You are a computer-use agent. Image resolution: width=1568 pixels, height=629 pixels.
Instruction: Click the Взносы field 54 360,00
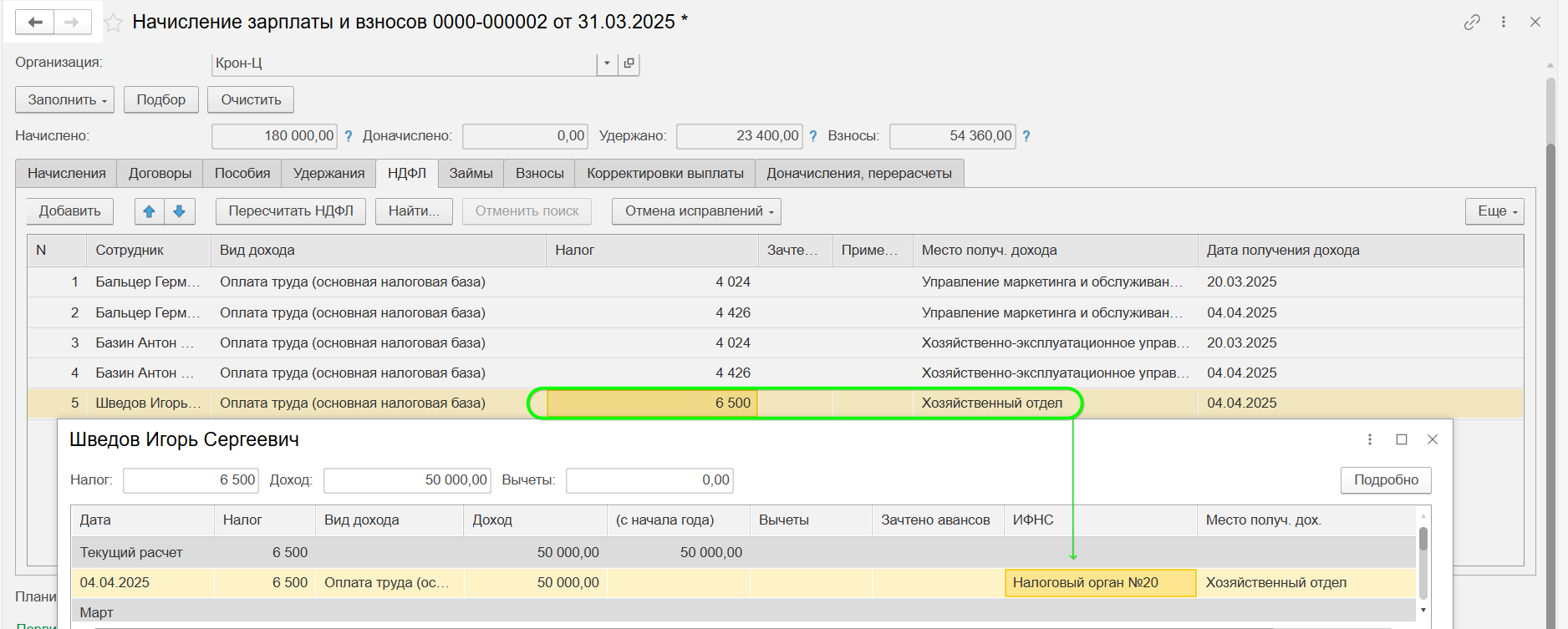(953, 136)
